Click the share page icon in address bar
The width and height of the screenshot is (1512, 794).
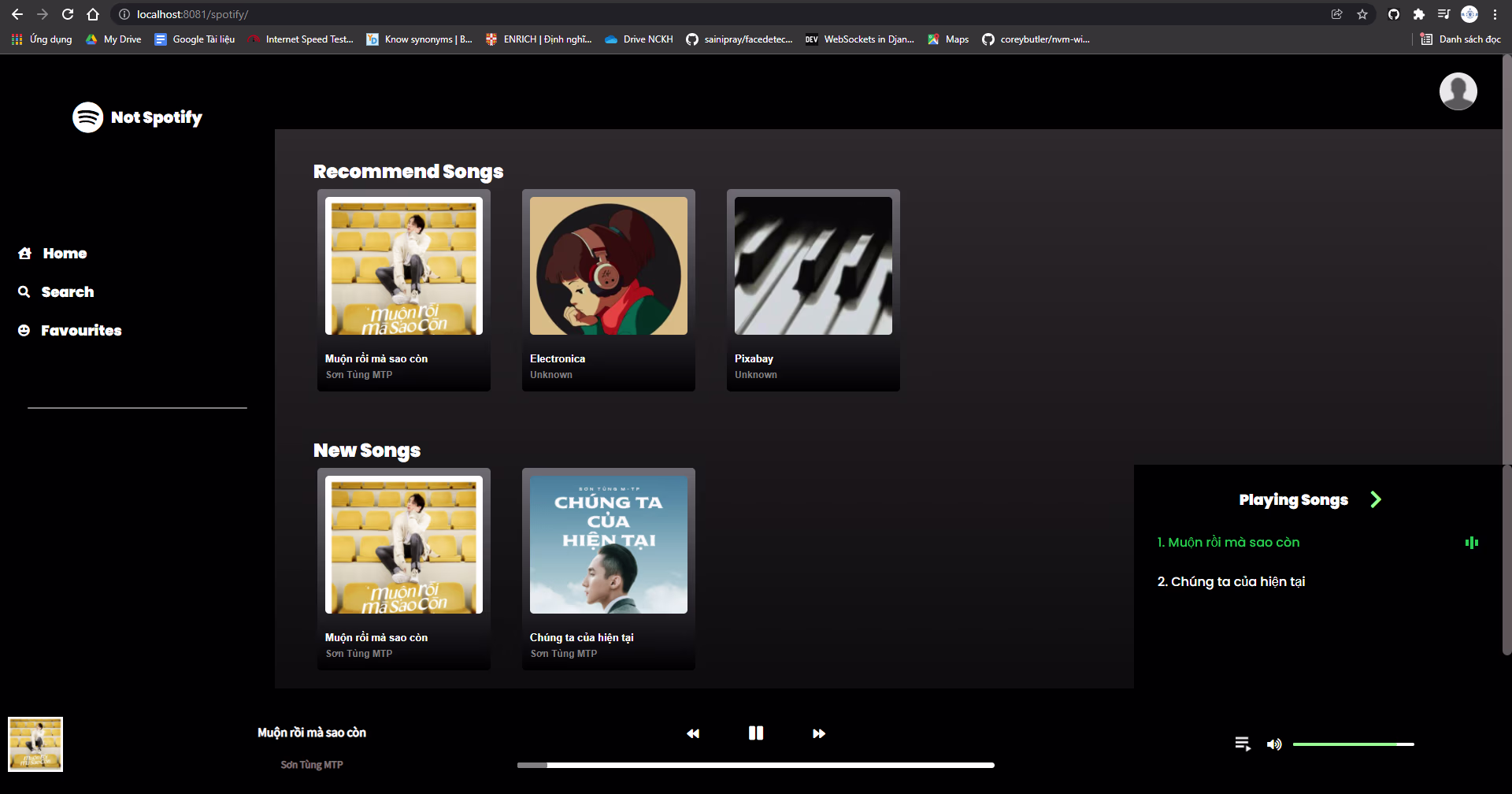tap(1337, 14)
